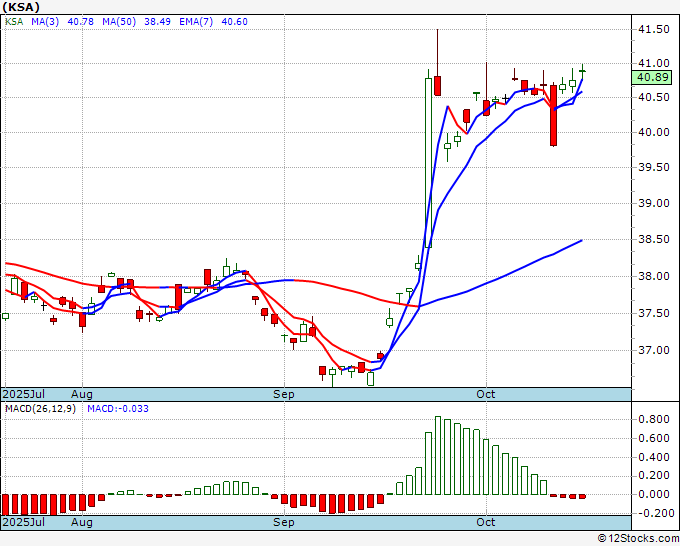Click the (KSA) chart title
The image size is (680, 546).
tap(21, 7)
